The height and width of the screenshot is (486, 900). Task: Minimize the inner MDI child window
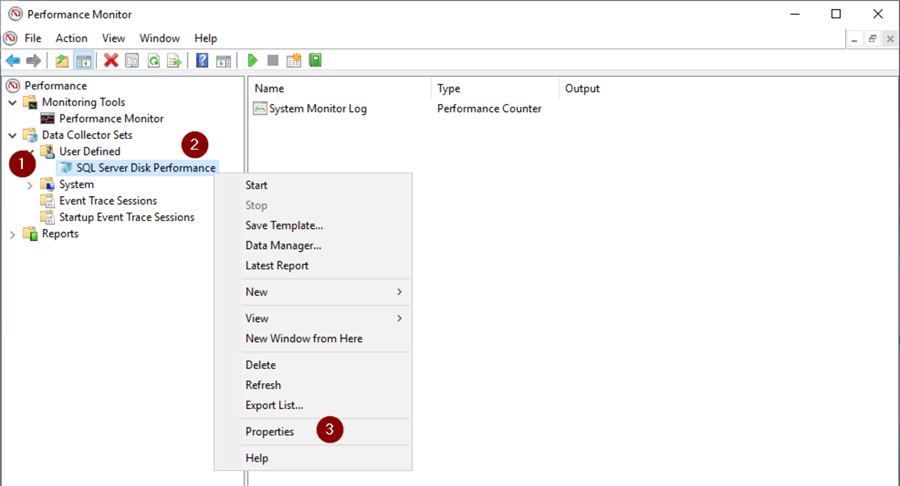point(855,39)
